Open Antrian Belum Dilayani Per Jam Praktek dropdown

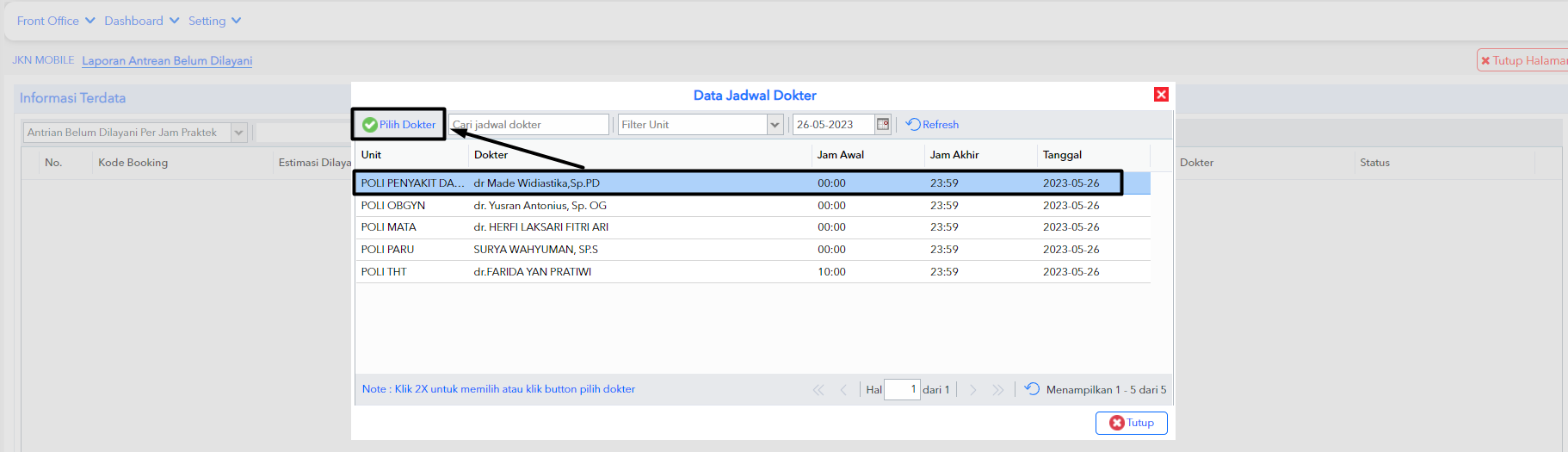tap(239, 133)
